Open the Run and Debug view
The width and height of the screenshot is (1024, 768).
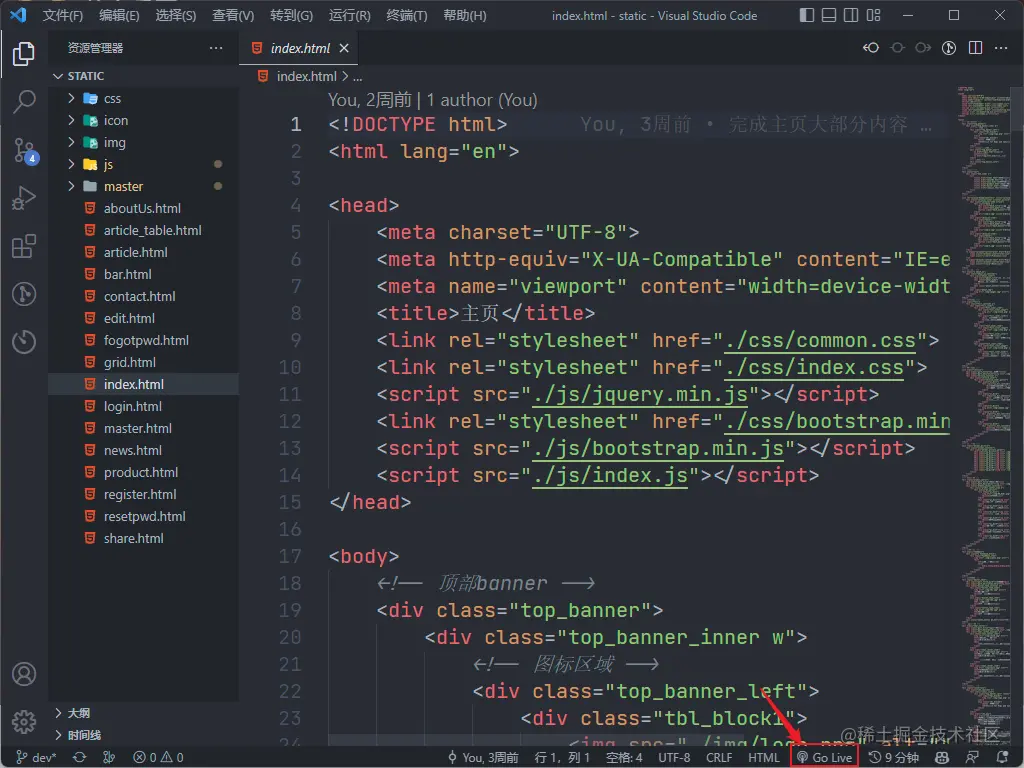pyautogui.click(x=24, y=198)
